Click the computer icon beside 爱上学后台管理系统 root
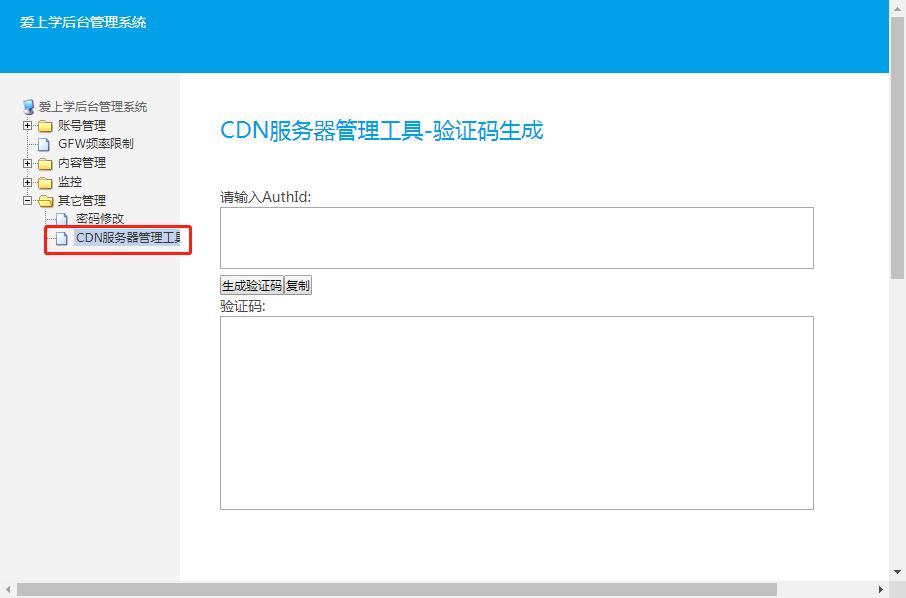 point(28,107)
